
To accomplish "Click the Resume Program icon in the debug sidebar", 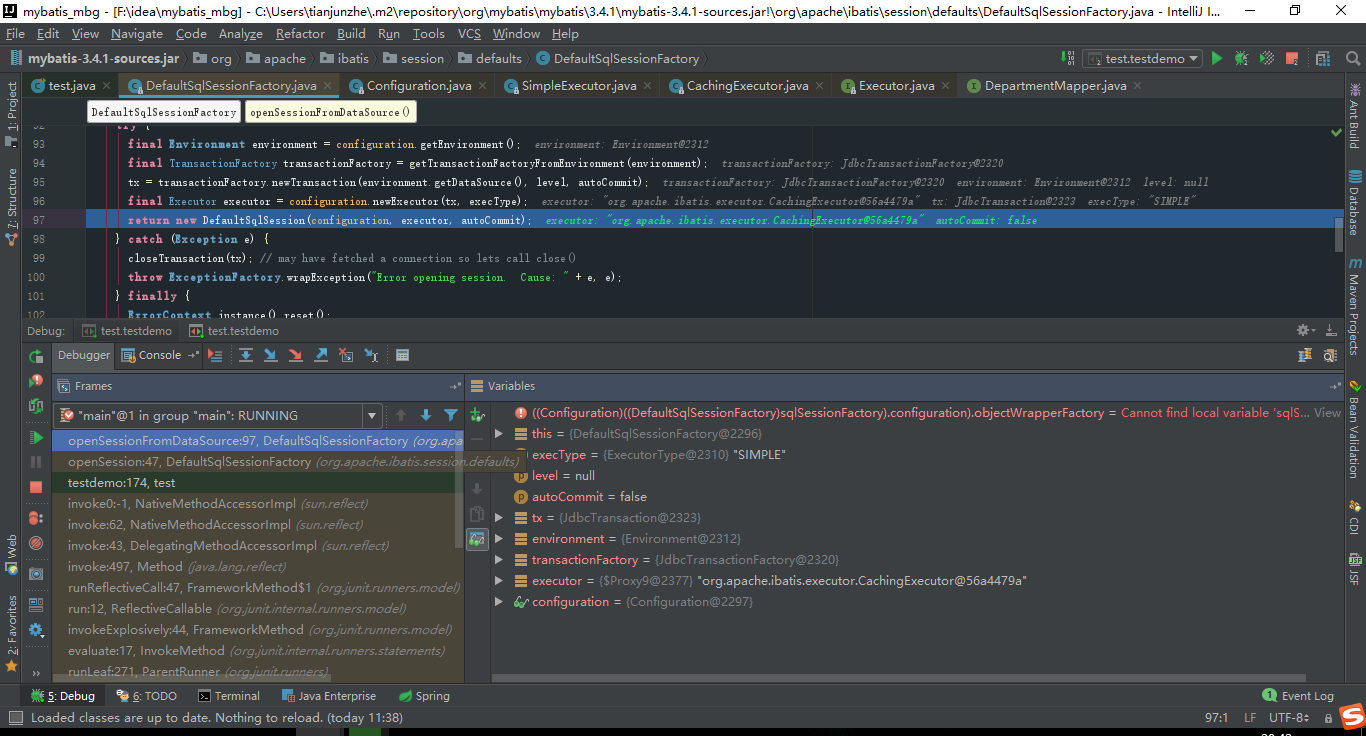I will tap(36, 437).
